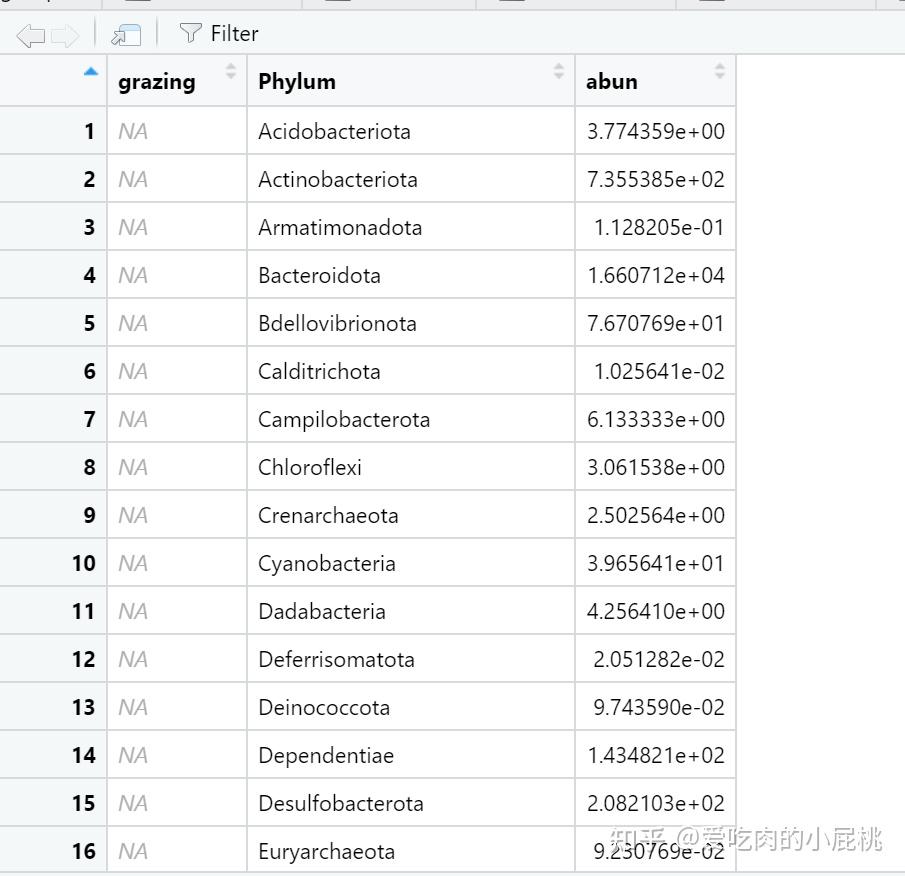Screen dimensions: 905x876
Task: Select the Actinobacteriota cell
Action: pyautogui.click(x=411, y=179)
